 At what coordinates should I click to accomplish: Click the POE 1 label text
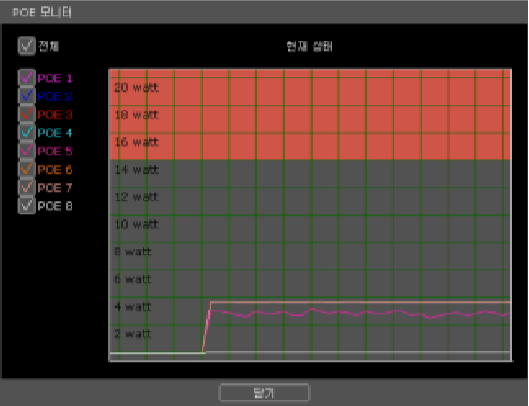coord(55,78)
